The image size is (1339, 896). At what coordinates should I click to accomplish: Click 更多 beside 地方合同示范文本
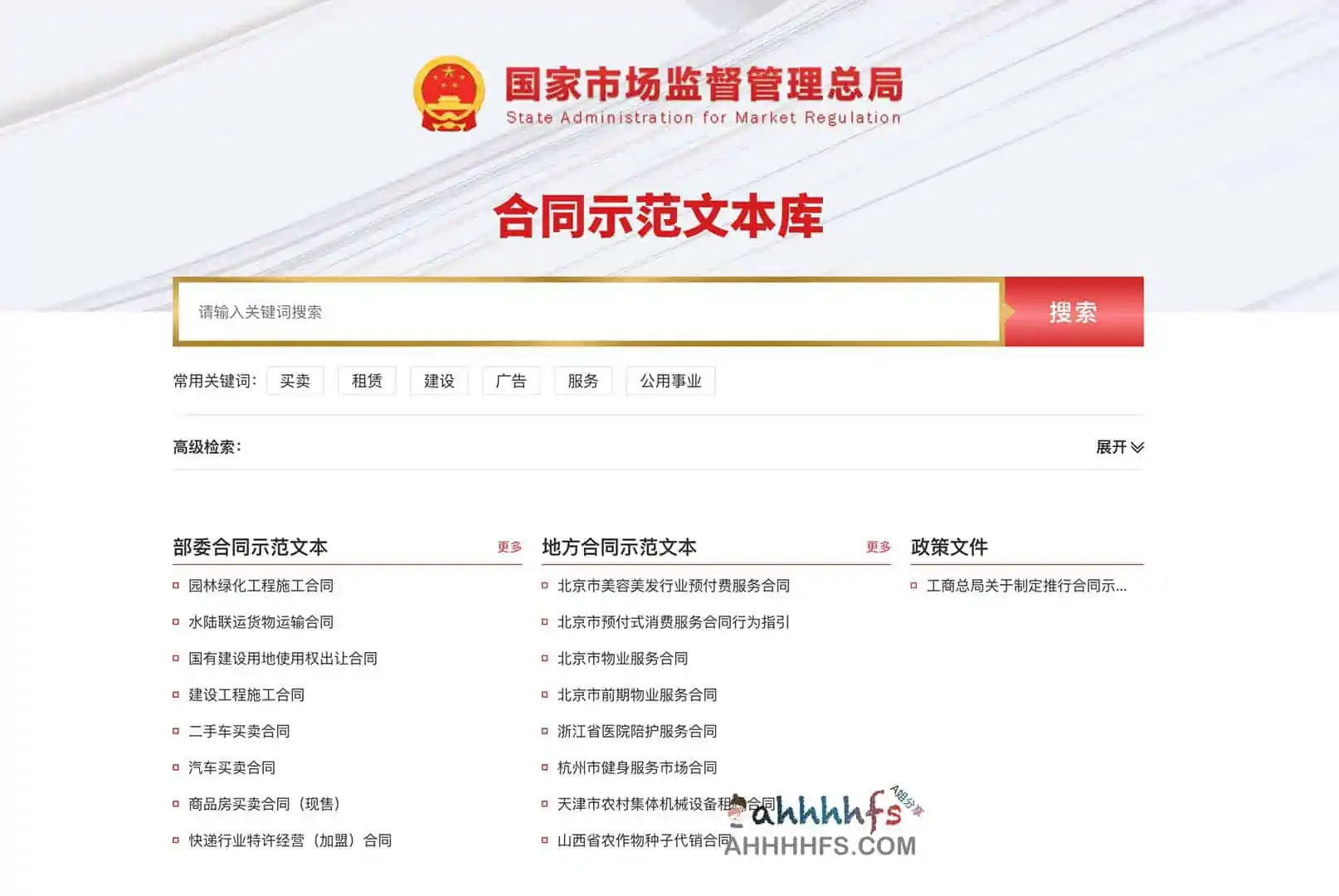click(x=879, y=548)
